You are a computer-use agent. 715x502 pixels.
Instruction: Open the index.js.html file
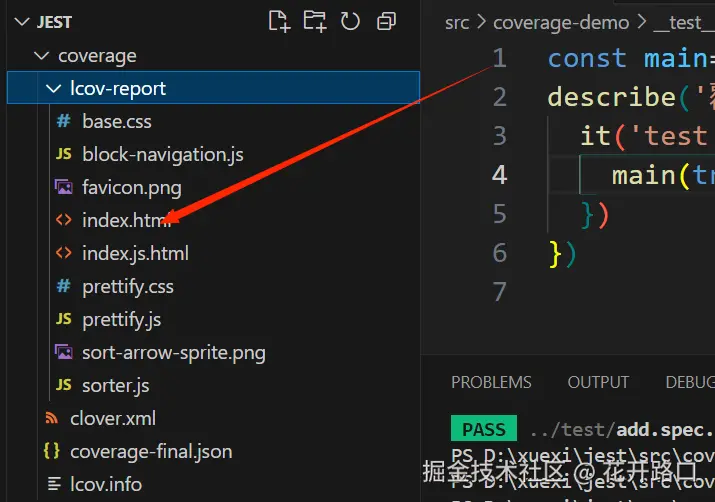(135, 254)
